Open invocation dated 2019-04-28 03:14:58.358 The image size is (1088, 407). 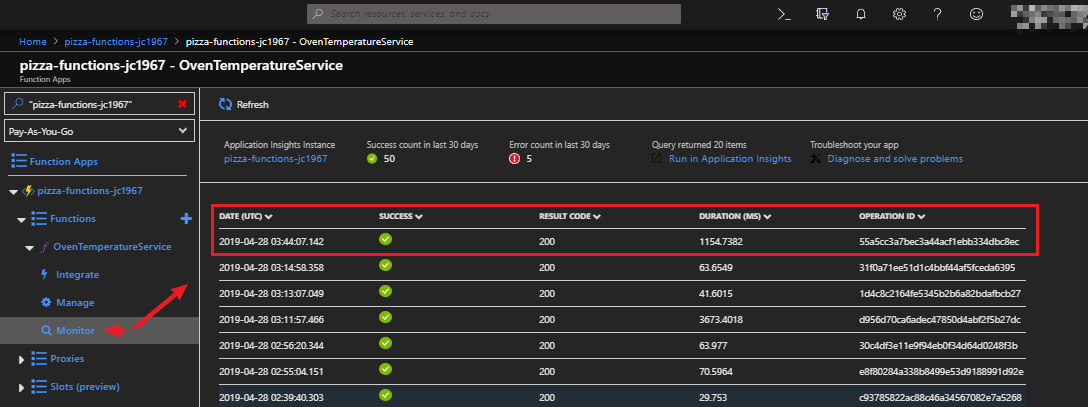point(271,268)
